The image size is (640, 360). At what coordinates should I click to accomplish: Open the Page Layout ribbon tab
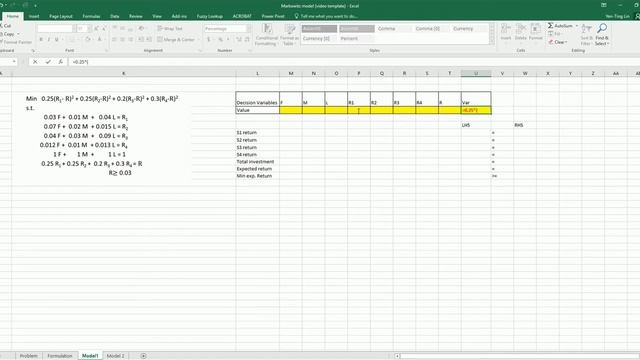[x=61, y=16]
